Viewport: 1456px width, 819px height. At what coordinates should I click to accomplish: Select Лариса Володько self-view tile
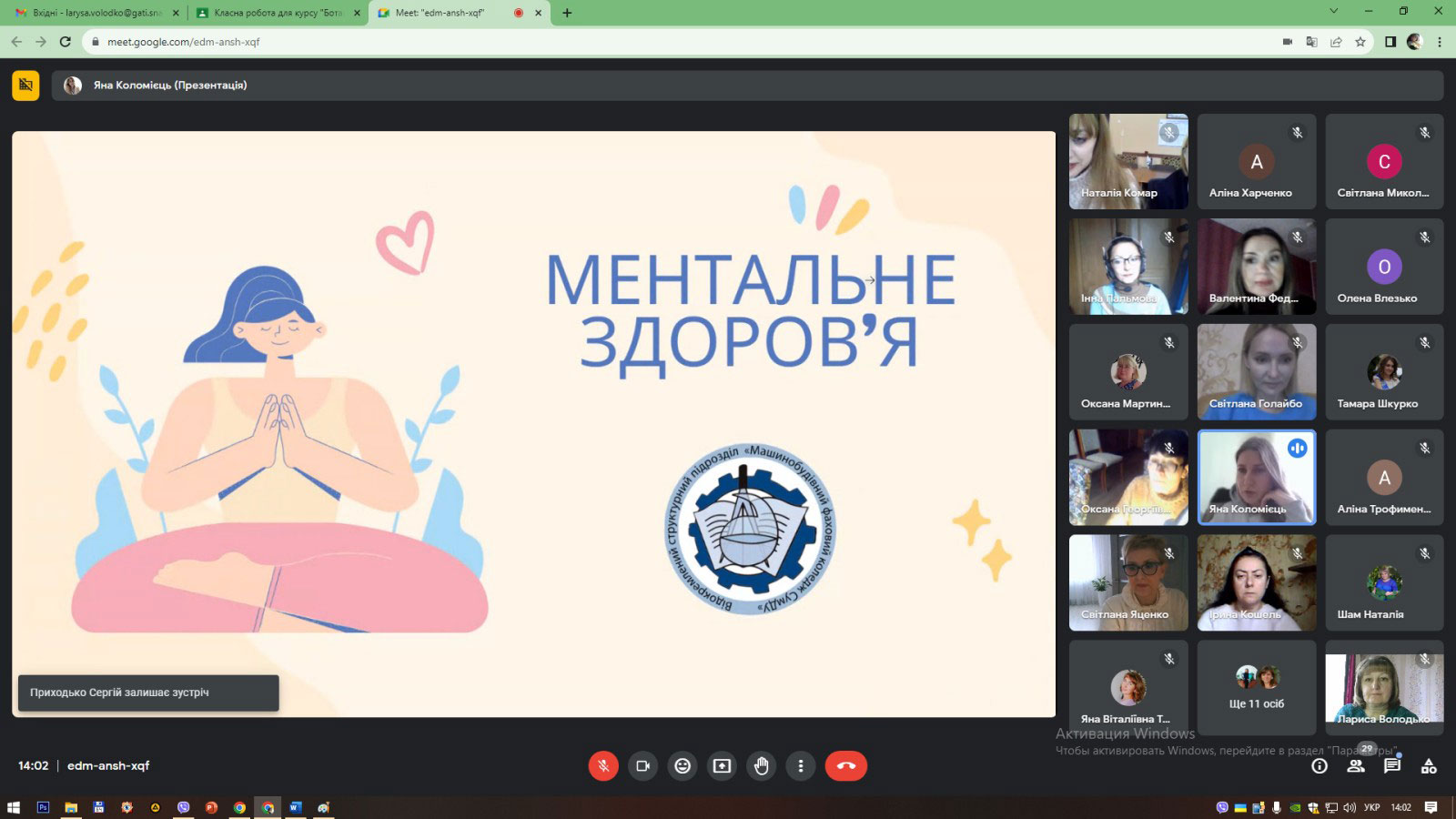coord(1384,688)
